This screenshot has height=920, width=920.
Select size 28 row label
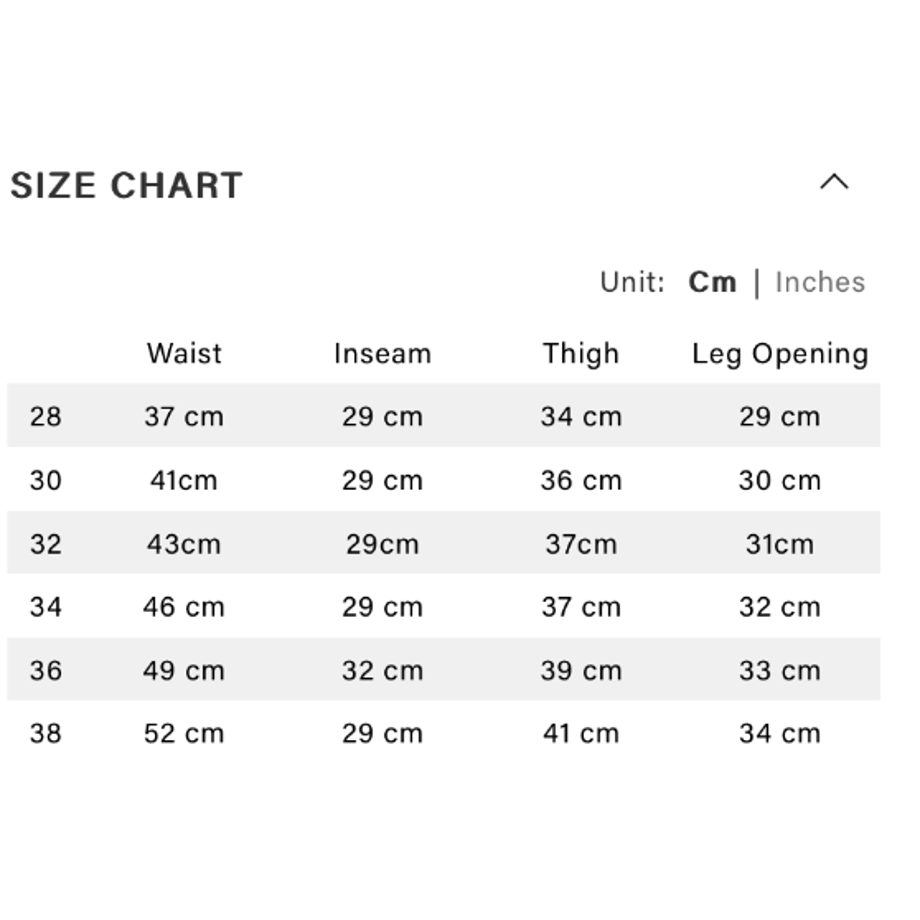coord(46,417)
